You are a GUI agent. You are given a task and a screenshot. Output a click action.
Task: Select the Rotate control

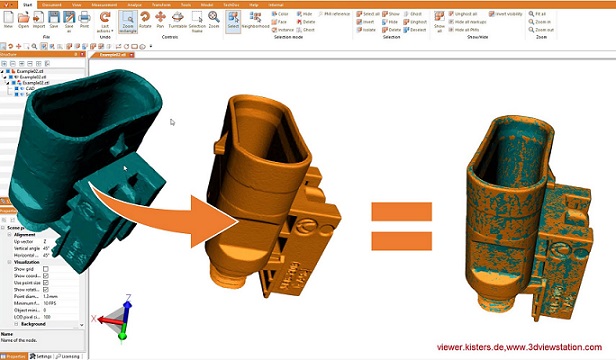(x=145, y=20)
